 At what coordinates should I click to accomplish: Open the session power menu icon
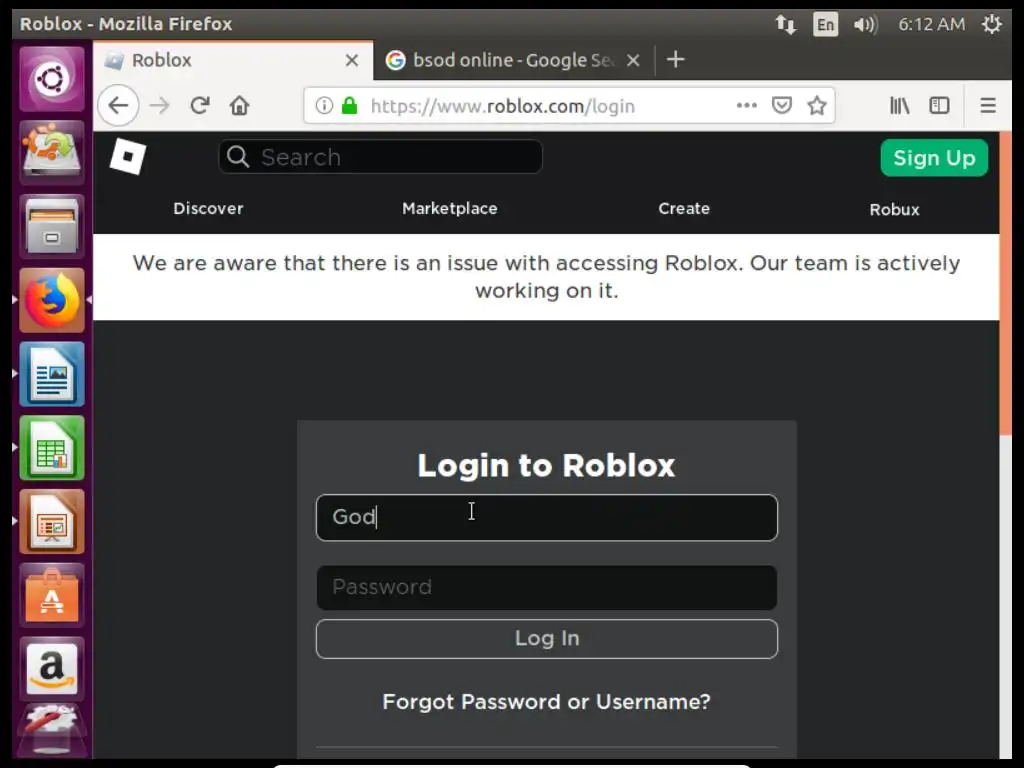coord(991,24)
